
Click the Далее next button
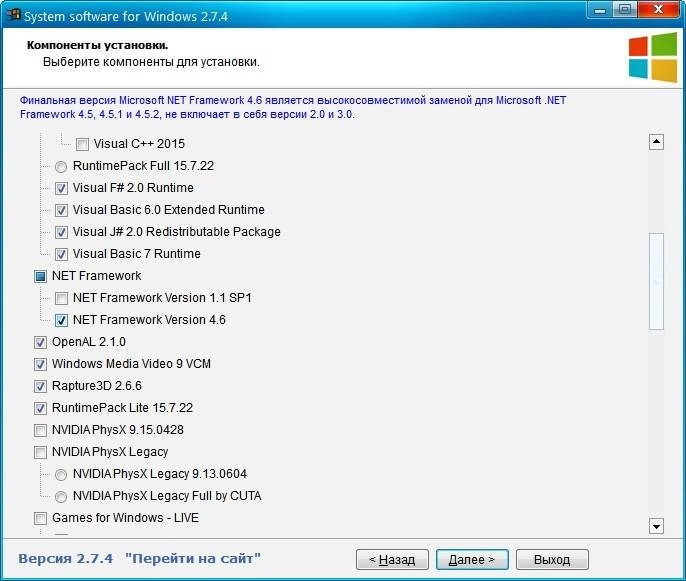472,559
